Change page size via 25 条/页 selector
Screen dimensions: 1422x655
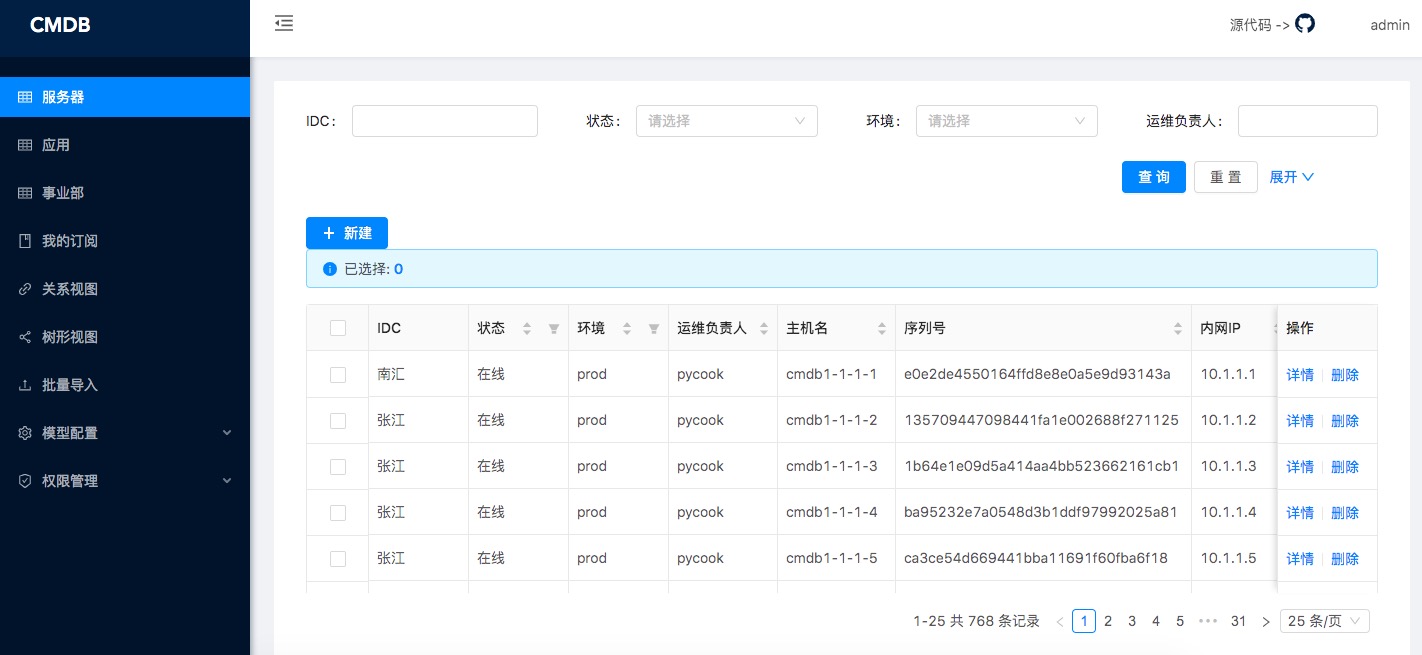(1324, 621)
